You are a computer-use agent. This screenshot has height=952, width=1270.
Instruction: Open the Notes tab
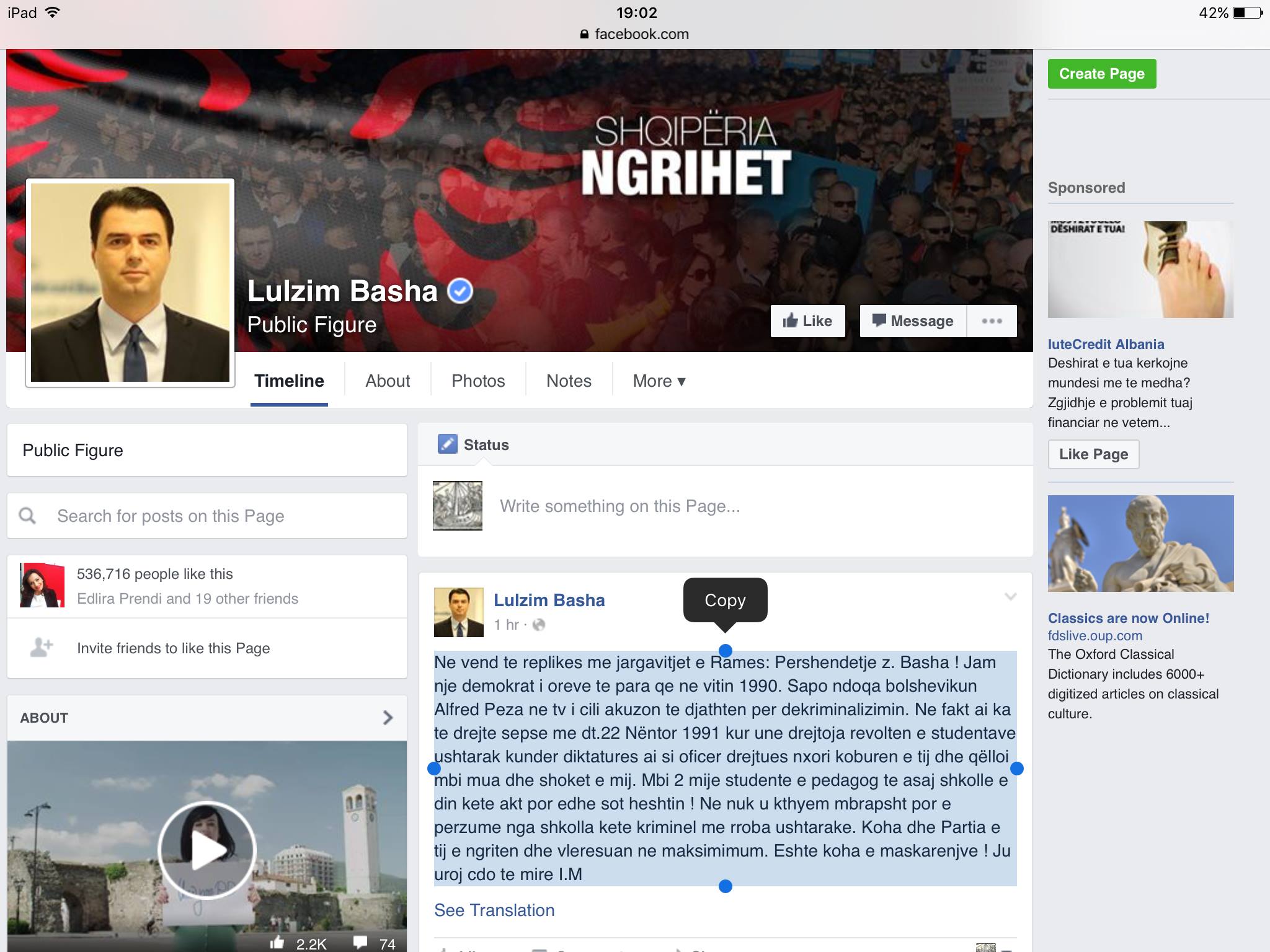pos(569,381)
